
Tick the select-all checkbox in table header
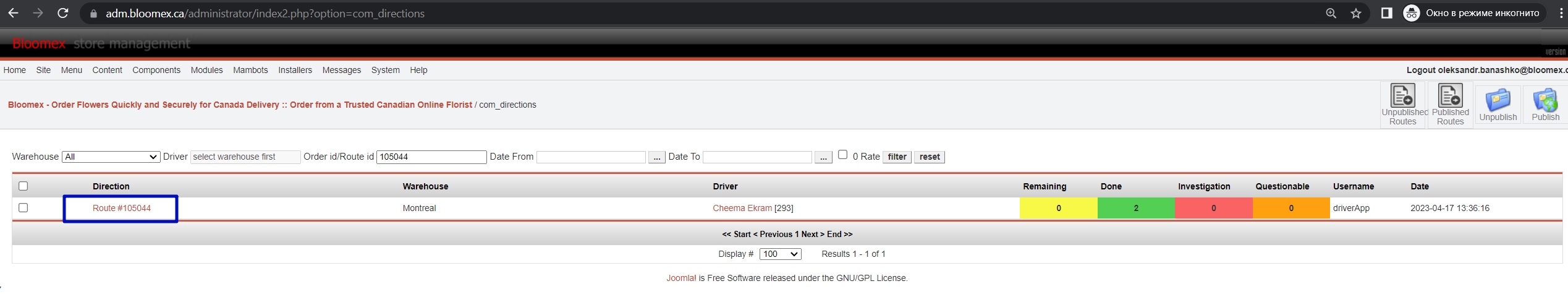[23, 186]
